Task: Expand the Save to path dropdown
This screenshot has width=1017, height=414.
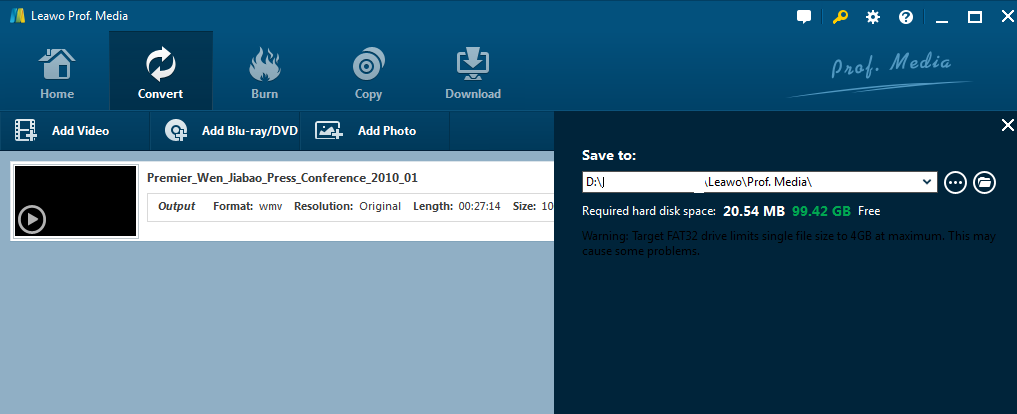Action: 927,182
